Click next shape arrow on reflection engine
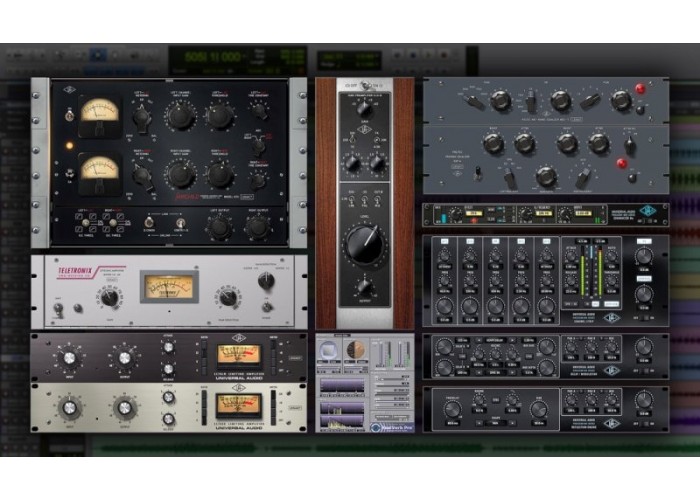 pos(513,422)
